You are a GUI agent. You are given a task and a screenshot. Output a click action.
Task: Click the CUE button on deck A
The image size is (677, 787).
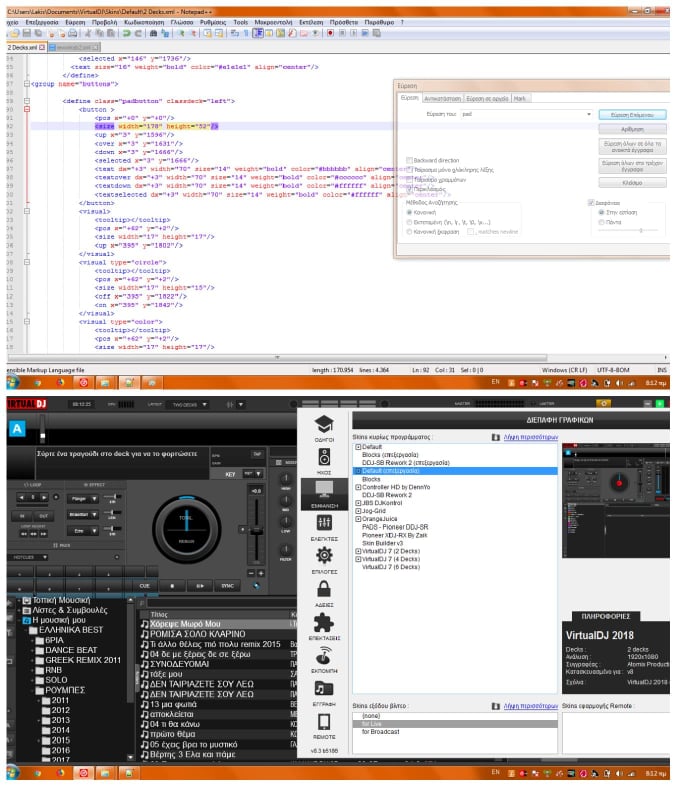point(145,586)
